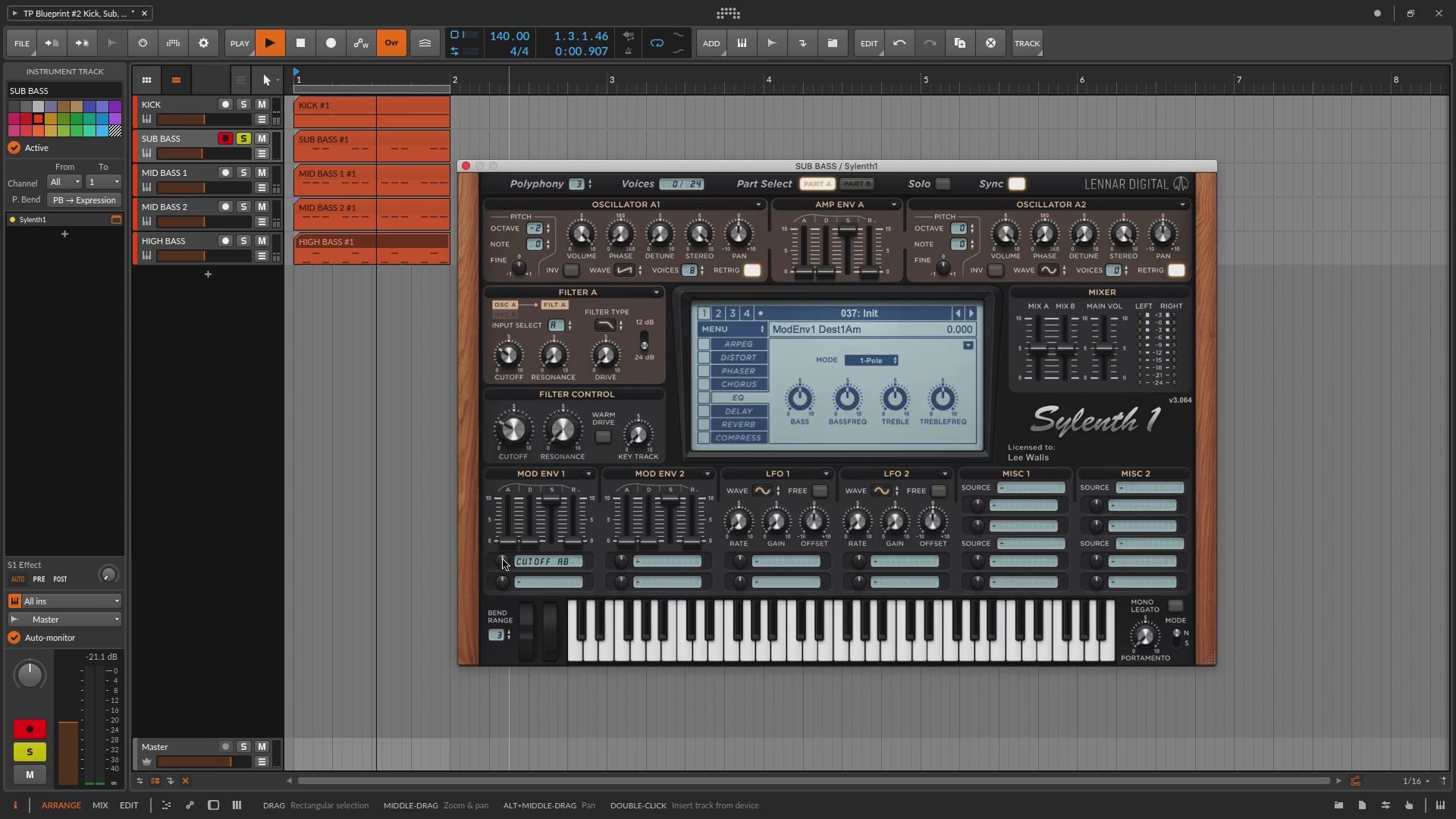Mute the KICK track

pyautogui.click(x=262, y=105)
